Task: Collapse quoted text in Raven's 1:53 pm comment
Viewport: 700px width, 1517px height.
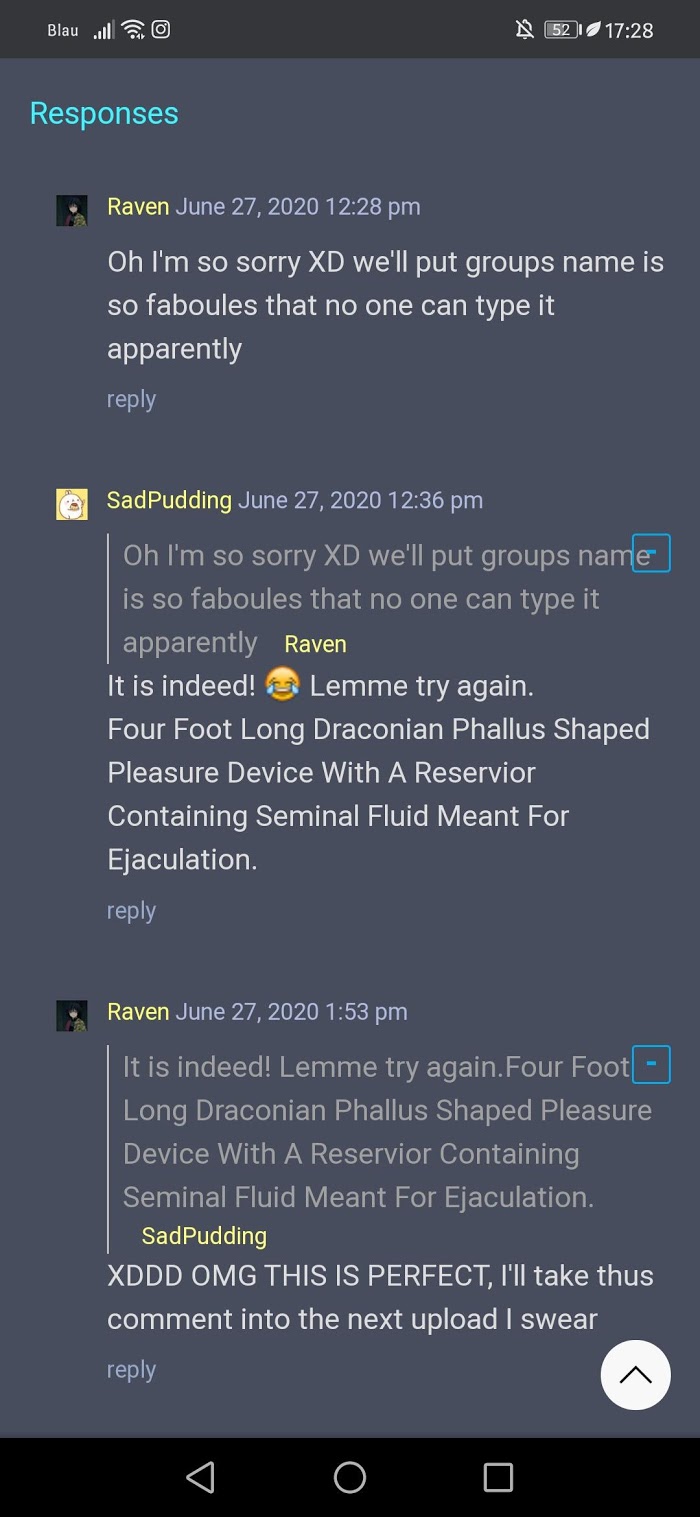Action: coord(651,1064)
